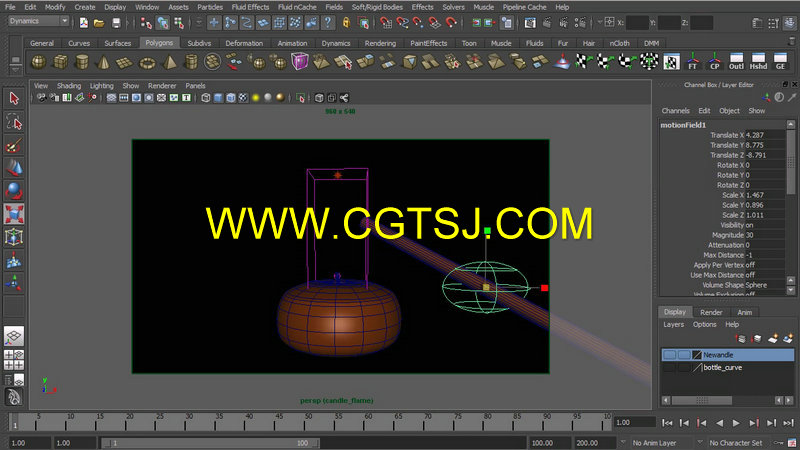The width and height of the screenshot is (800, 450).
Task: Open Graph Editor via GE shelf button
Action: tap(780, 62)
